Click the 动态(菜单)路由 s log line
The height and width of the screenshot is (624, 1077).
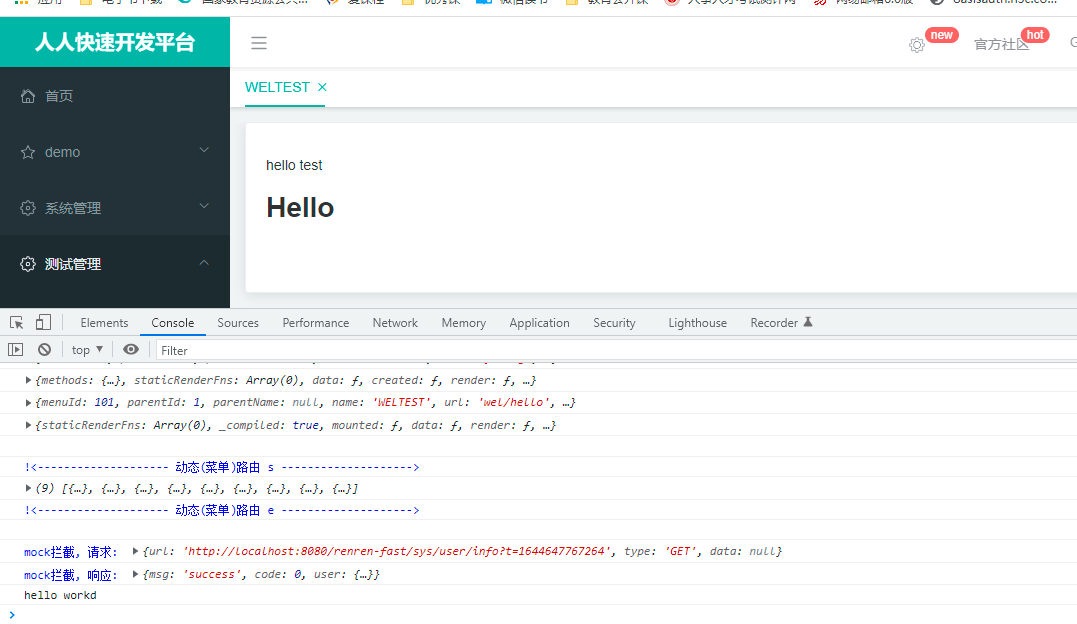point(221,467)
